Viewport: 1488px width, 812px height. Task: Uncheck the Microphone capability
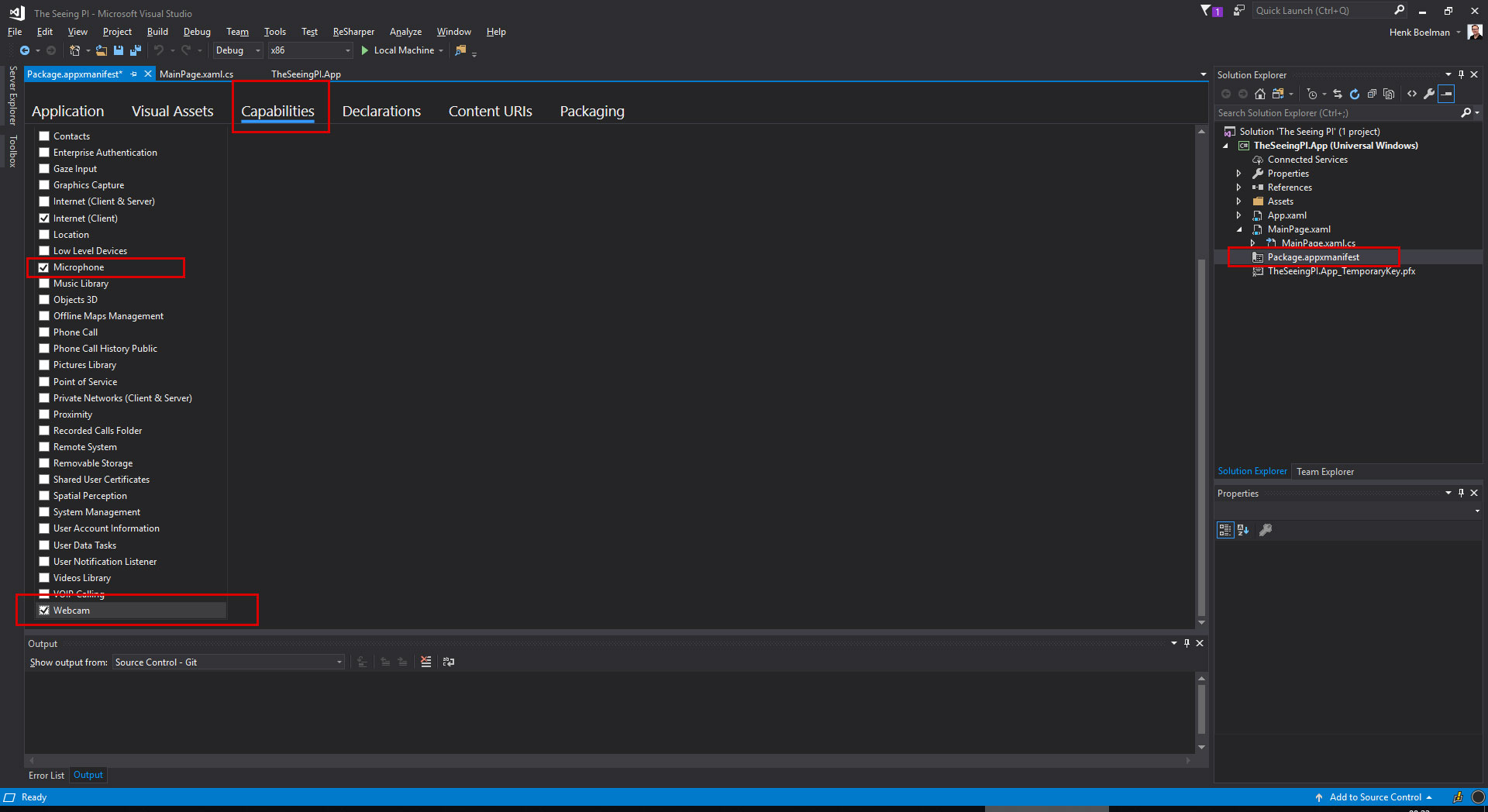click(44, 267)
